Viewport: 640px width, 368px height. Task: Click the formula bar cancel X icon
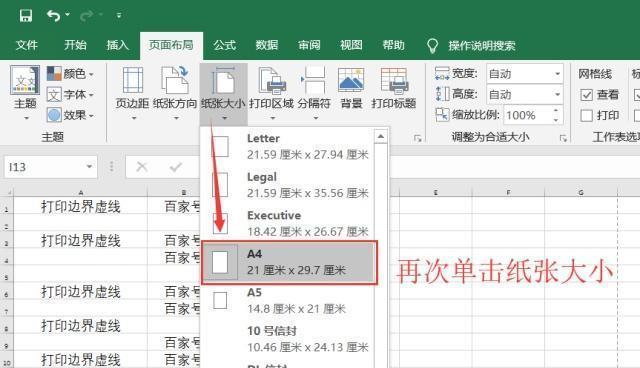(x=142, y=167)
